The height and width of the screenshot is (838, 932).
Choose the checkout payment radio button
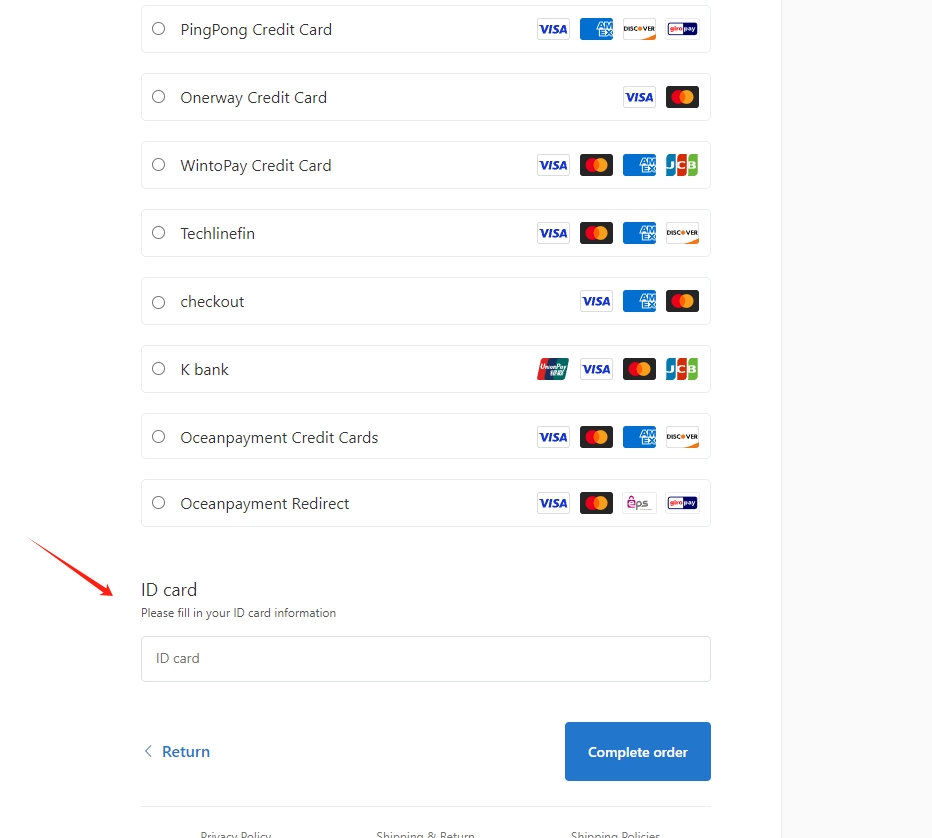(x=159, y=303)
